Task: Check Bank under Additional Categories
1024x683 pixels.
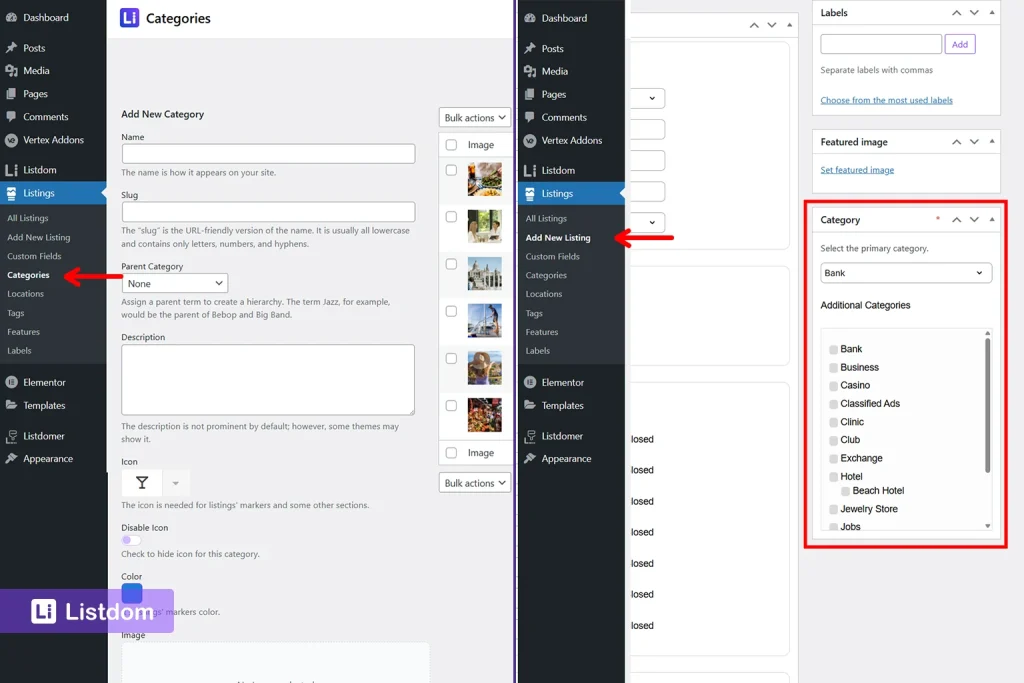Action: pyautogui.click(x=833, y=348)
